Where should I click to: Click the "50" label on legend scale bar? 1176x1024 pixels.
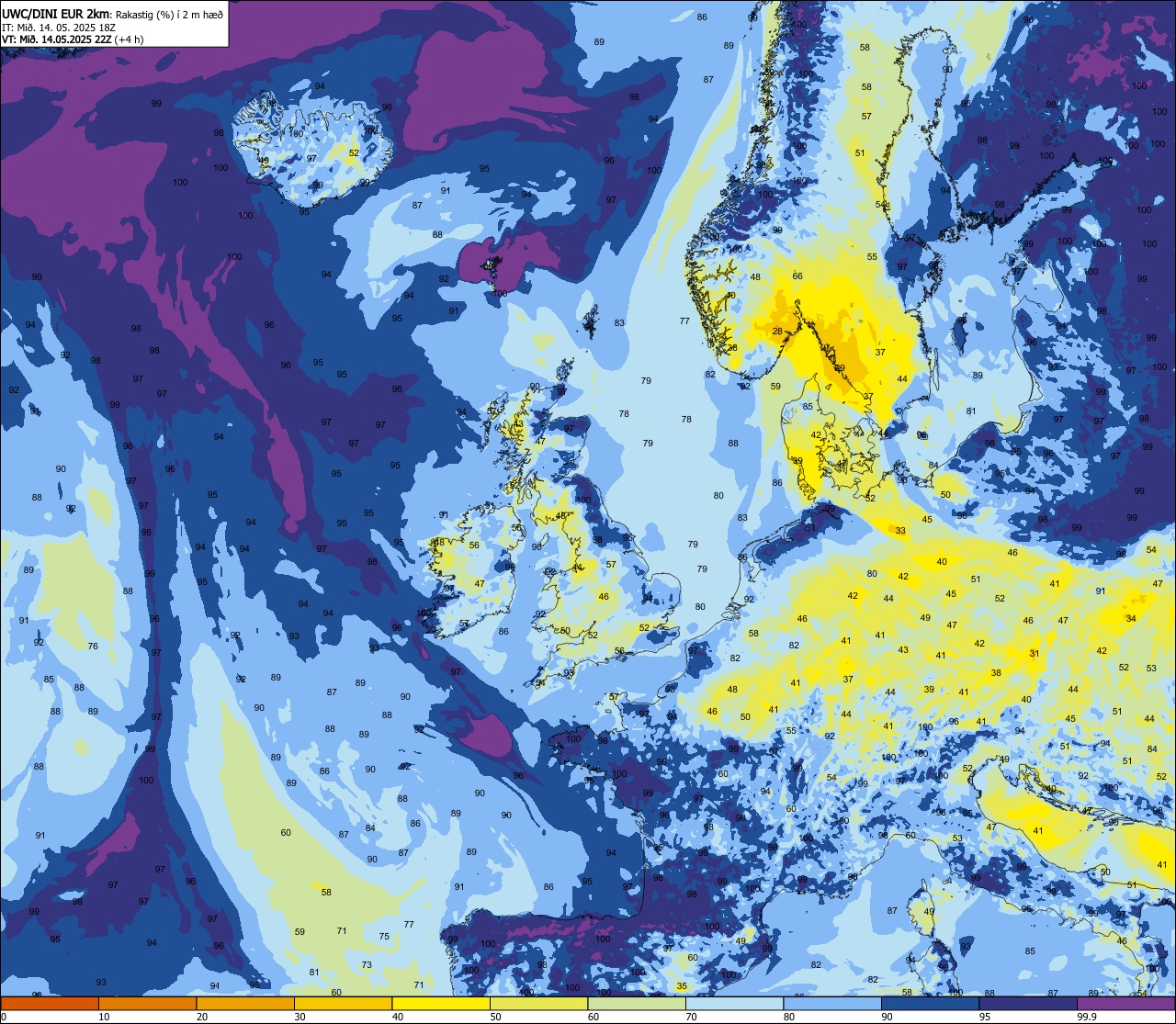pyautogui.click(x=495, y=1017)
